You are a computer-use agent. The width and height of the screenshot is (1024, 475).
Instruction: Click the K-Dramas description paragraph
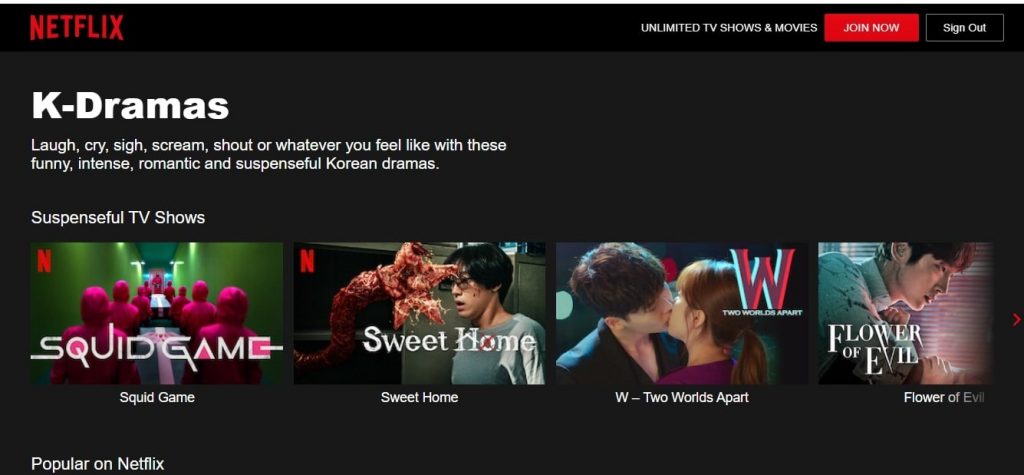click(268, 154)
